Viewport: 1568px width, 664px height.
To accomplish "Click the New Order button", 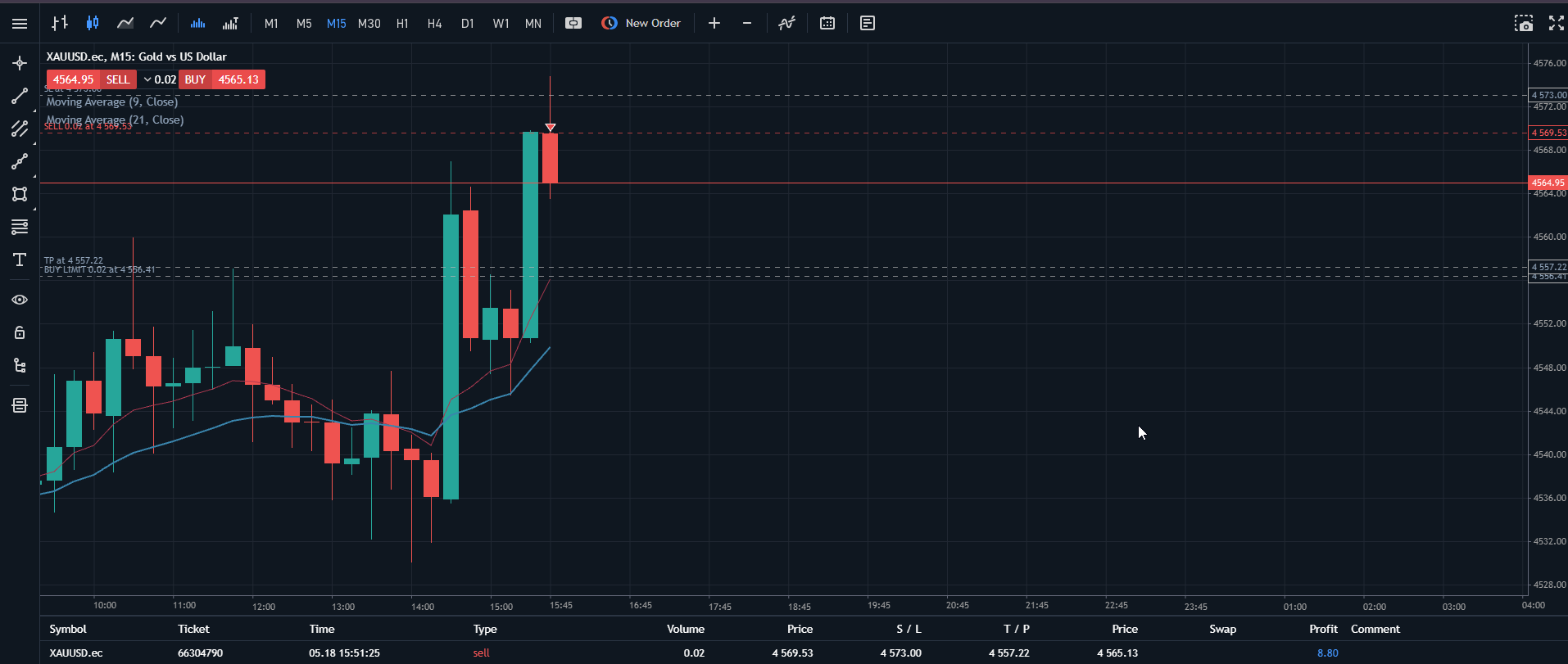I will [641, 24].
